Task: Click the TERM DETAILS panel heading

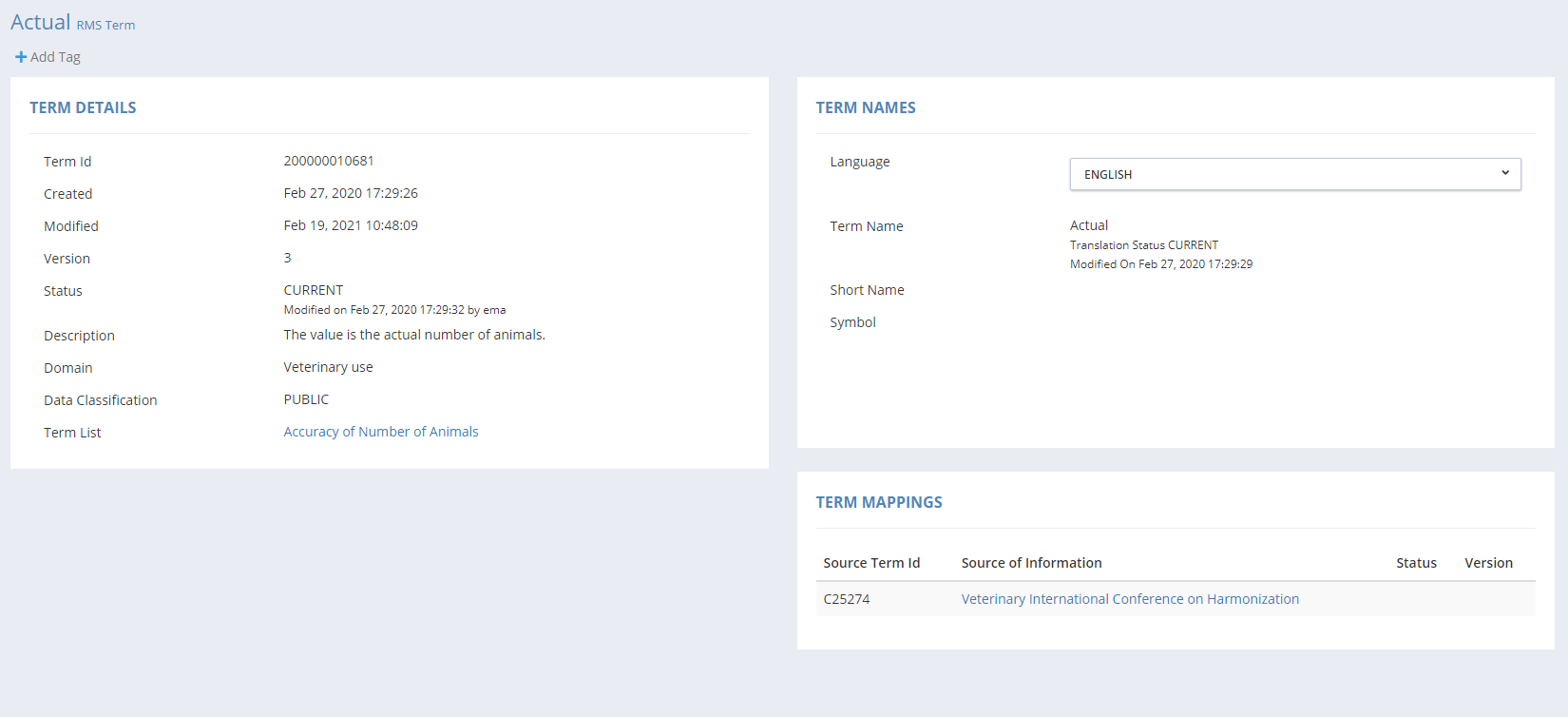Action: pyautogui.click(x=83, y=107)
